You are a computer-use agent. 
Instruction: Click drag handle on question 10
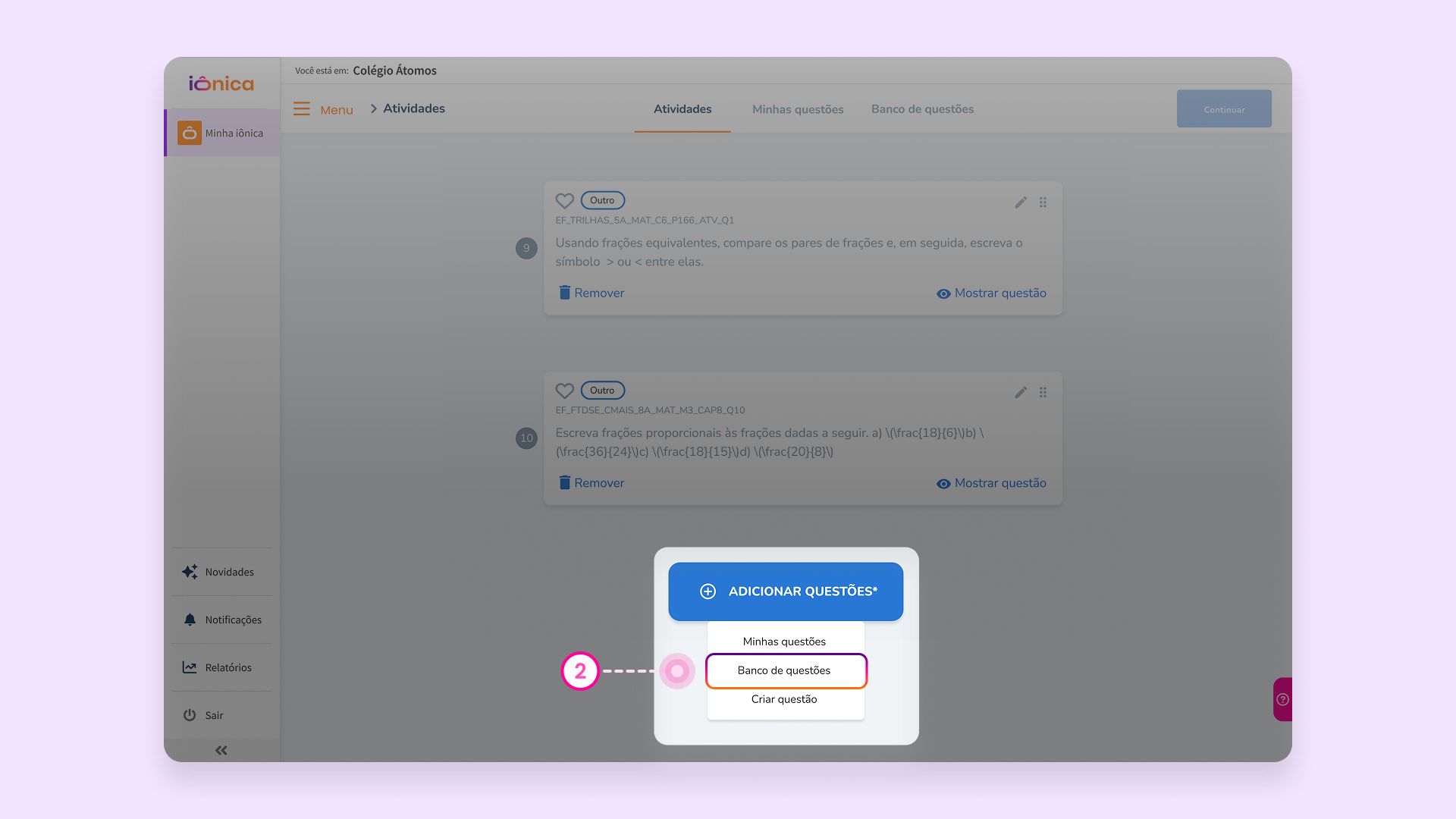pyautogui.click(x=1043, y=392)
